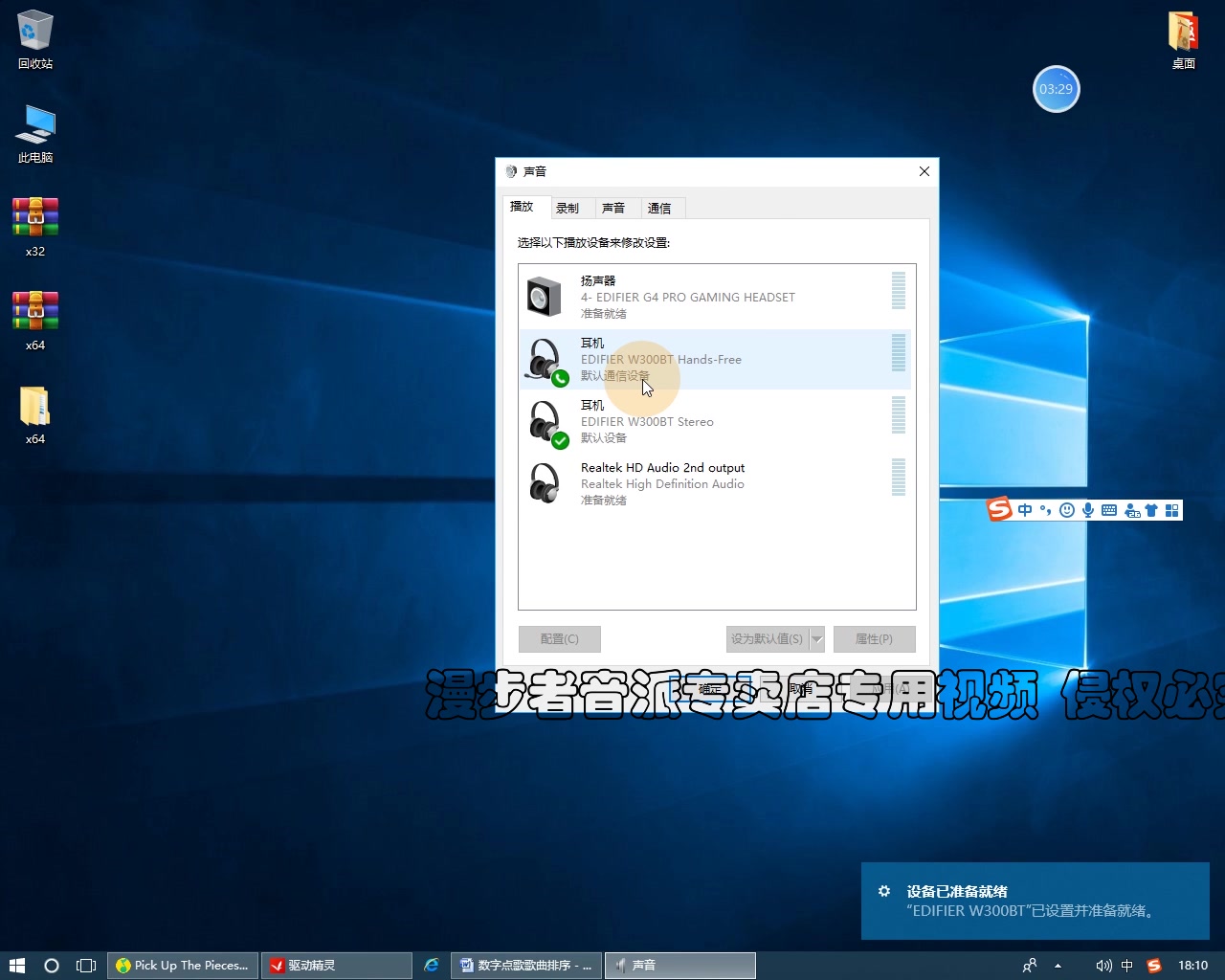This screenshot has width=1225, height=980.
Task: Select the x32 WinRAR archive icon
Action: coord(35,227)
